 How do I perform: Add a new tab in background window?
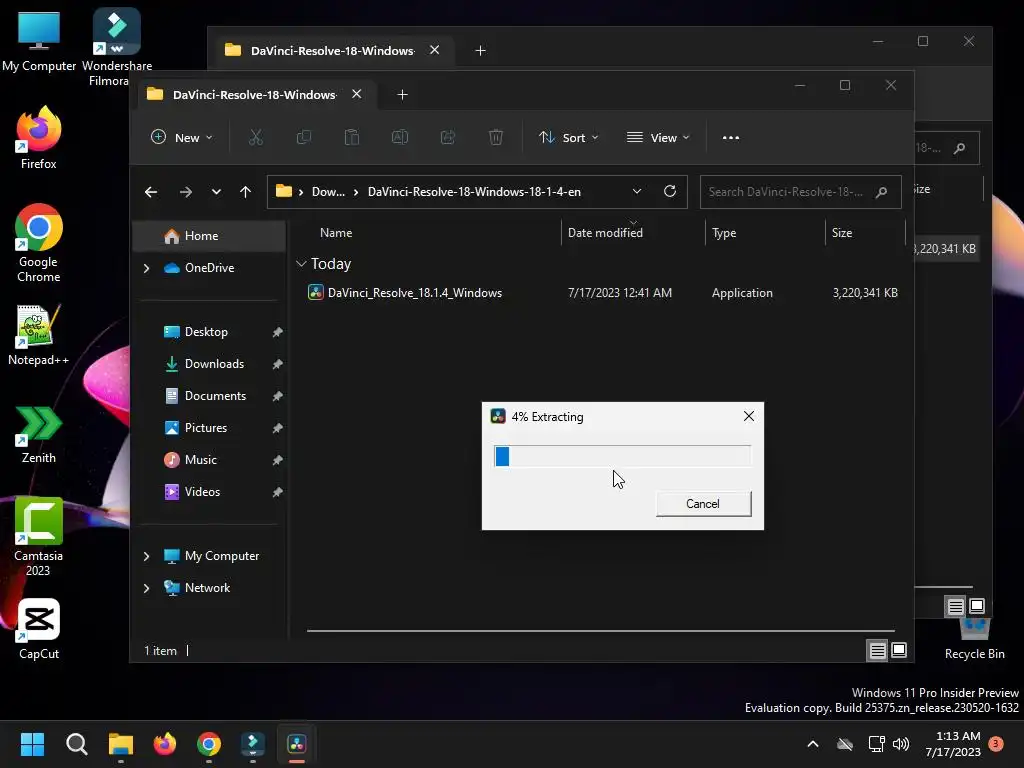(480, 50)
